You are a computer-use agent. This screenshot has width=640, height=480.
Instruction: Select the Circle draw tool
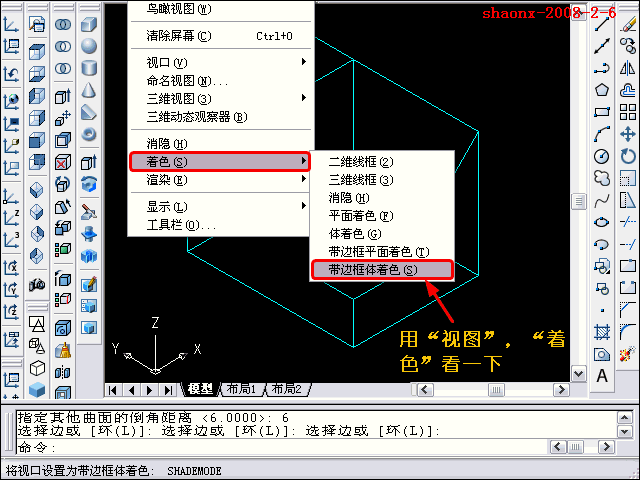pyautogui.click(x=602, y=156)
